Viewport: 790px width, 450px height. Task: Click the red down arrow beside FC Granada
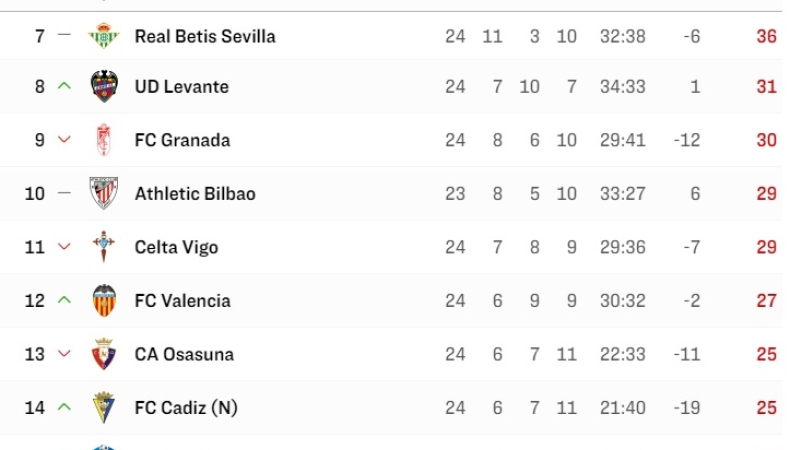65,140
